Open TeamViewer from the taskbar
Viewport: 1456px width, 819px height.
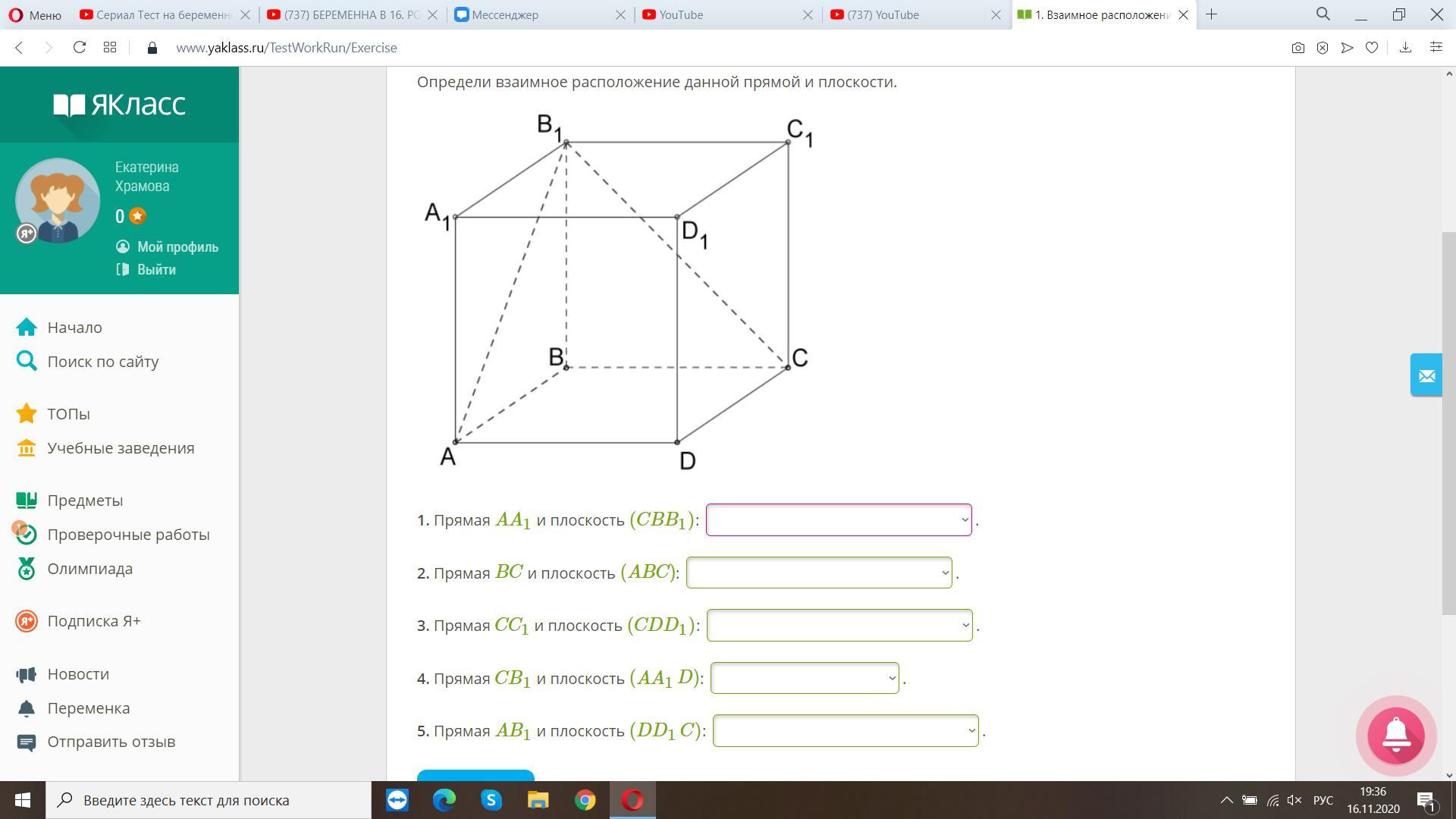coord(397,800)
